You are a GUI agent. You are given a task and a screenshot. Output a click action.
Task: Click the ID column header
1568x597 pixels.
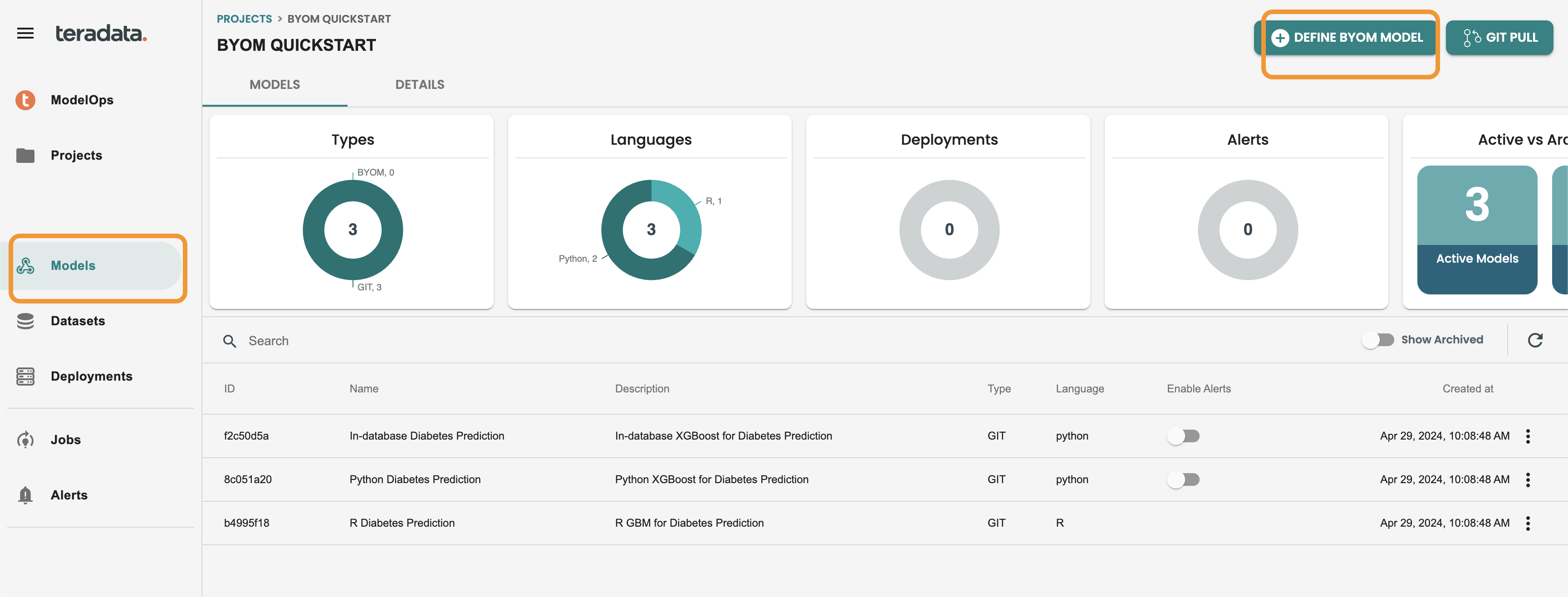[229, 388]
